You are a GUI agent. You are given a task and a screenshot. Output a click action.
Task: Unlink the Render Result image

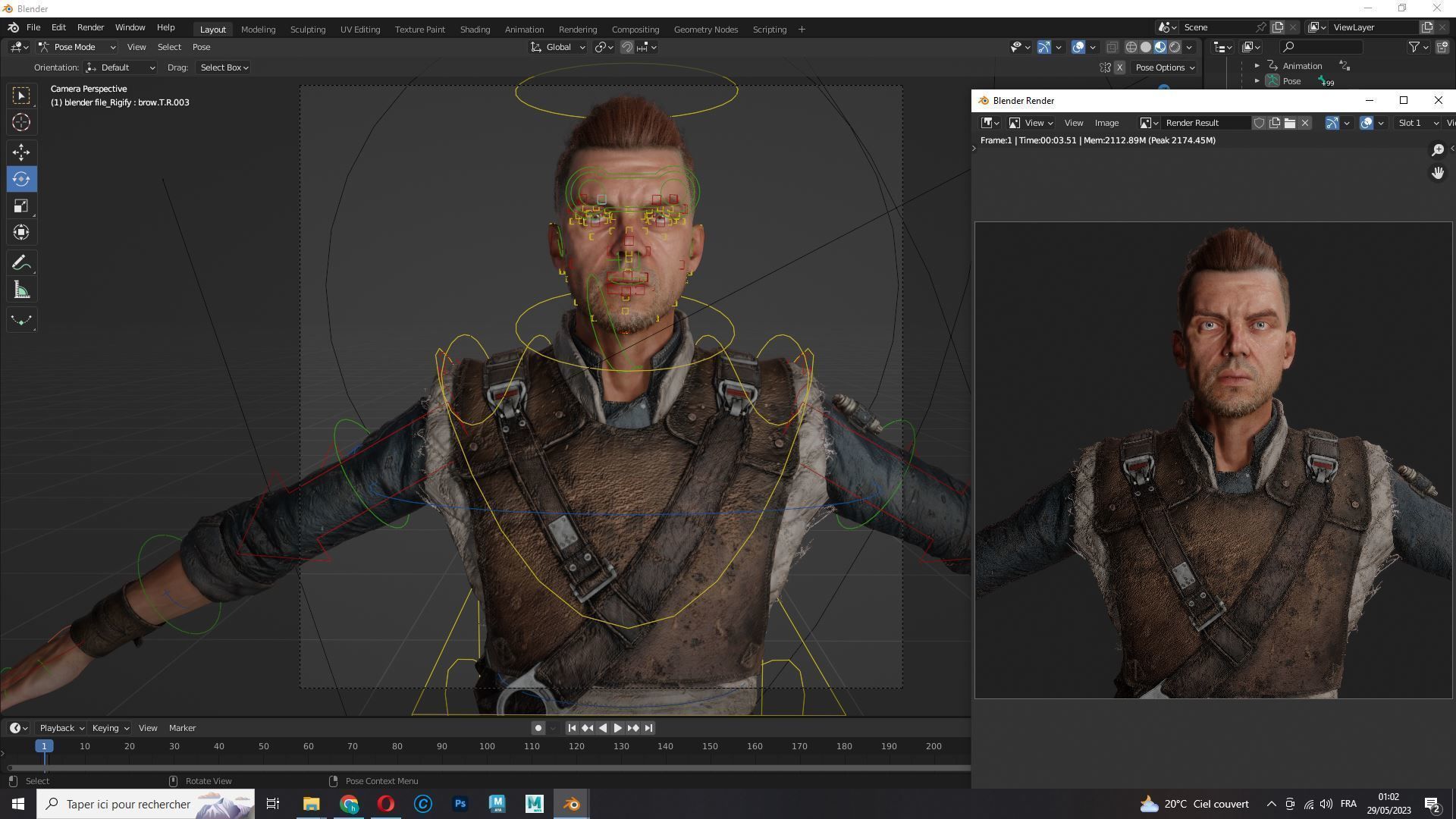tap(1304, 123)
